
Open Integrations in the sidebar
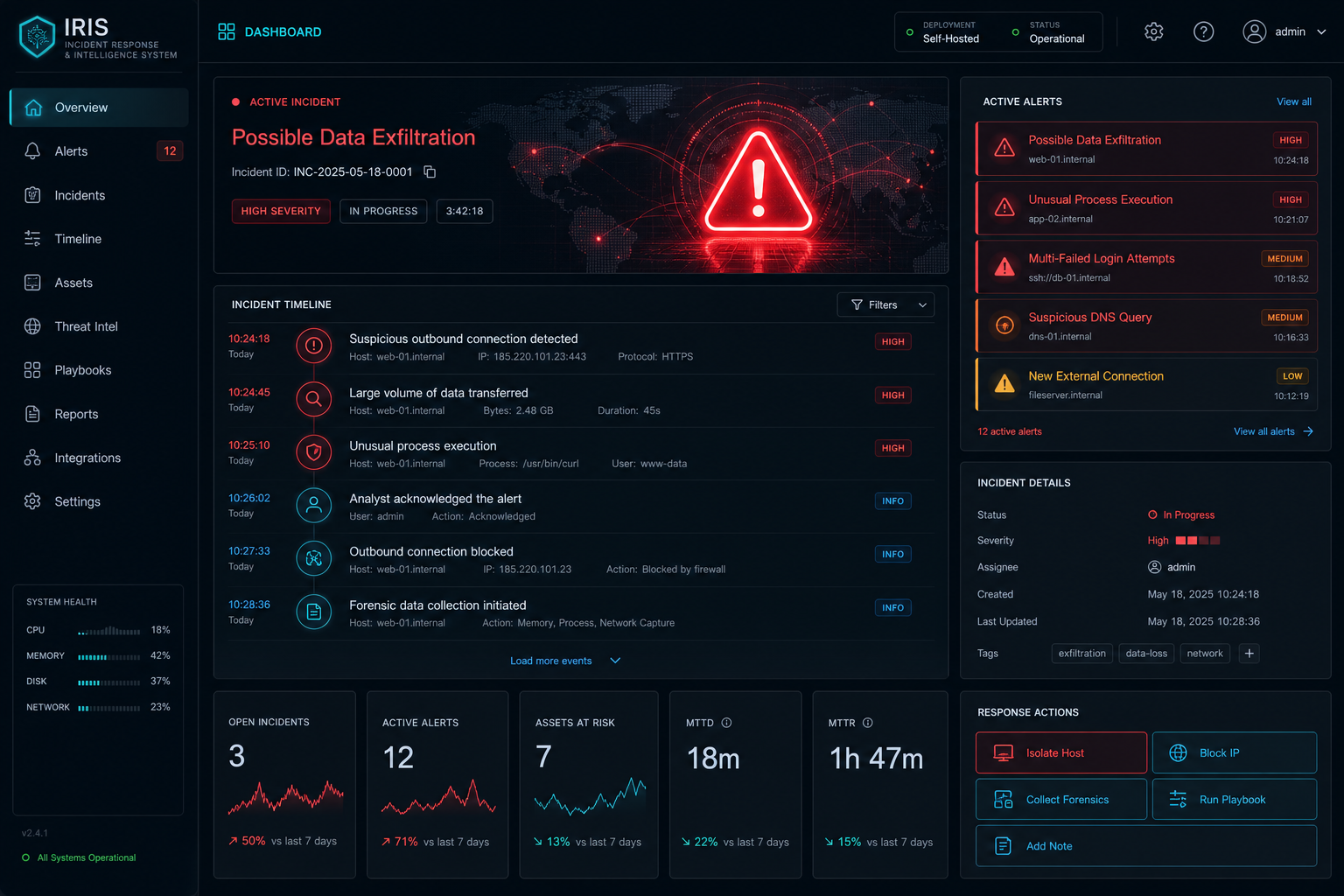99,458
